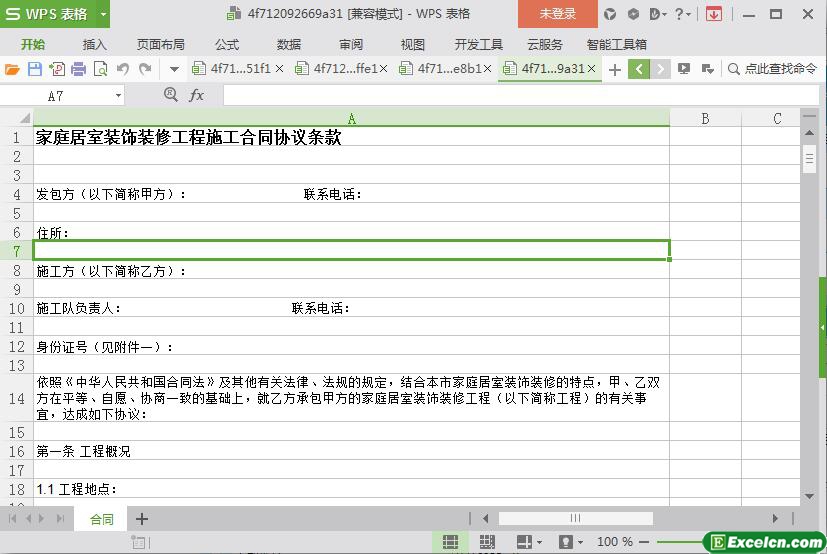
Task: Click the select-all corner triangle
Action: [x=24, y=119]
